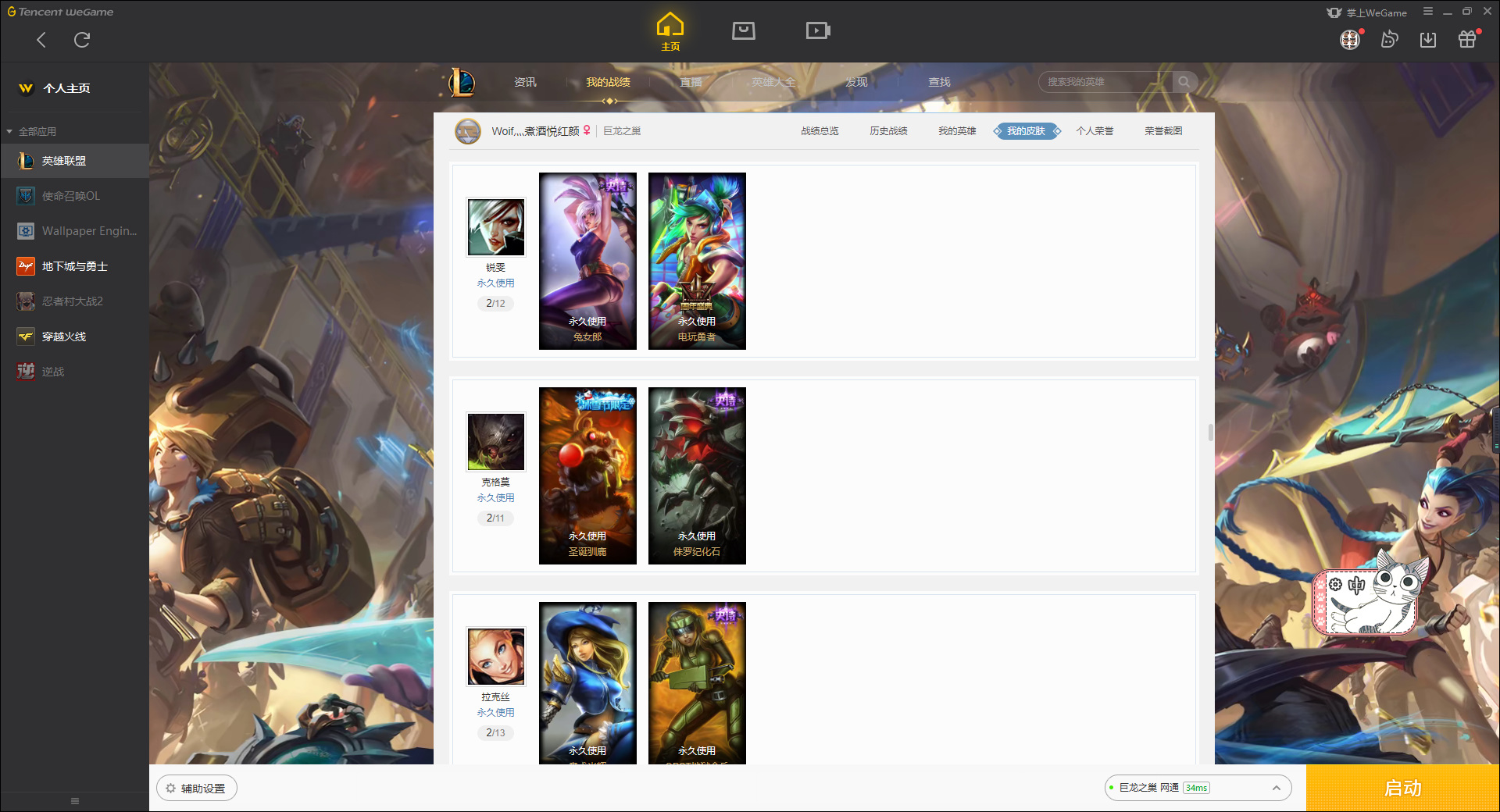Click the sidebar bottom handle icon
1500x812 pixels.
click(x=75, y=801)
